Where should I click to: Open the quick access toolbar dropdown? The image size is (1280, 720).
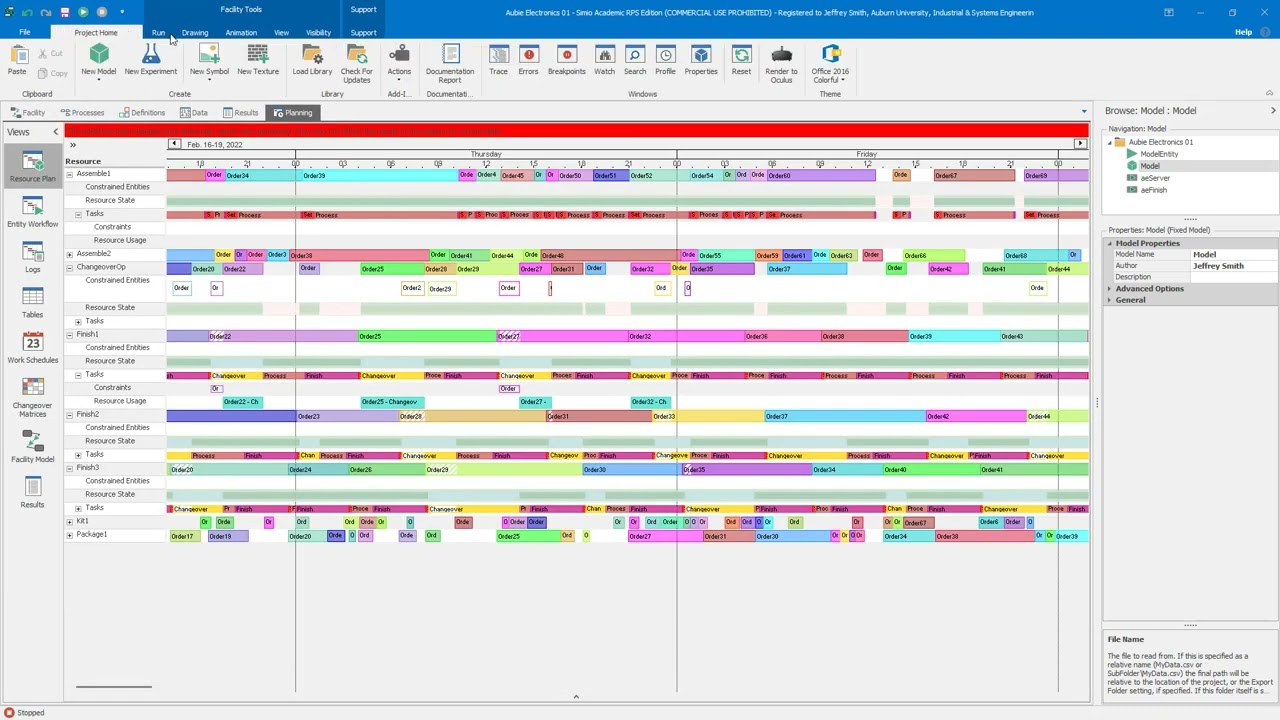coord(122,12)
